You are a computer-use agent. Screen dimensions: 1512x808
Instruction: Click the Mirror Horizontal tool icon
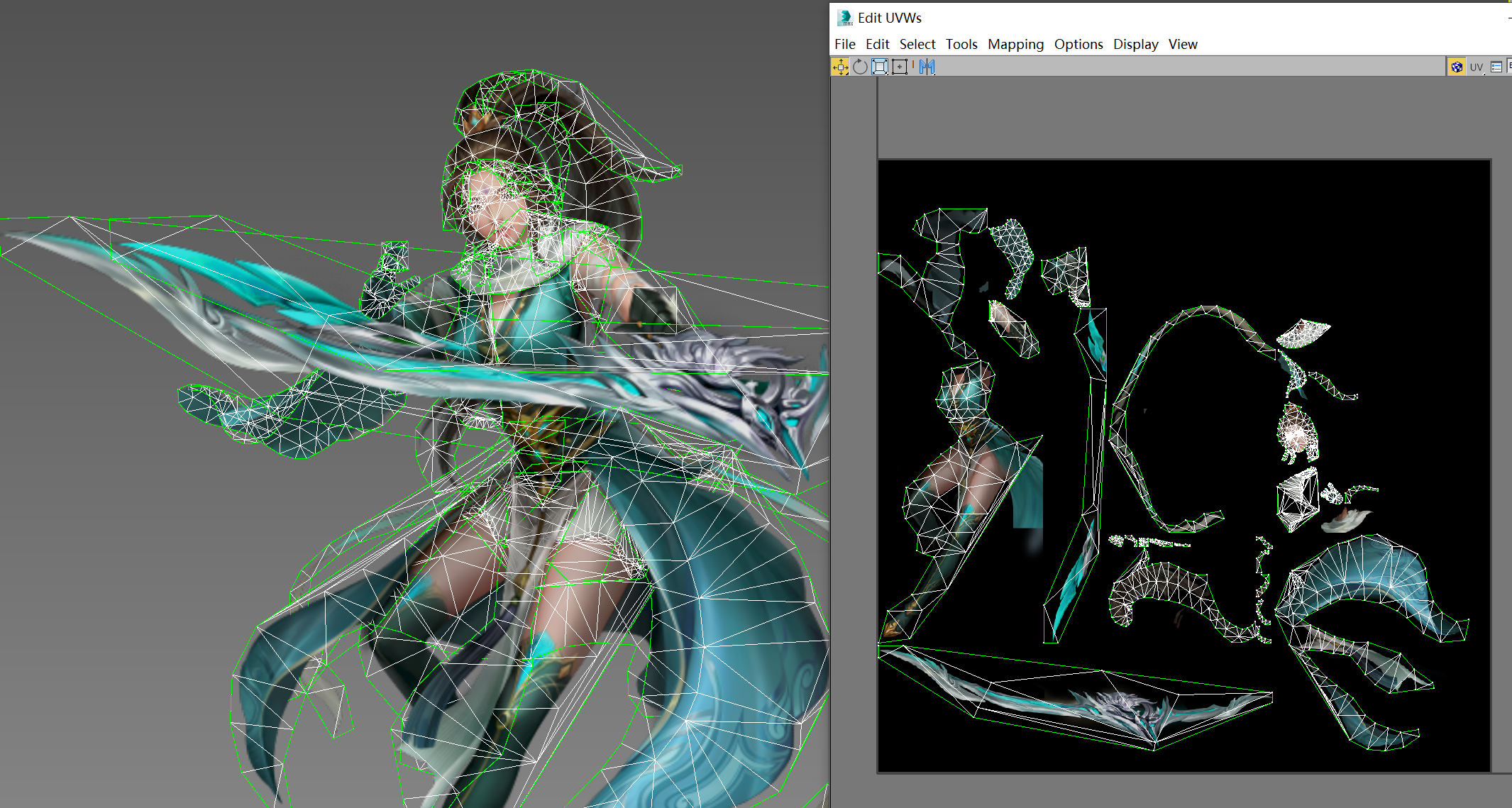click(927, 67)
